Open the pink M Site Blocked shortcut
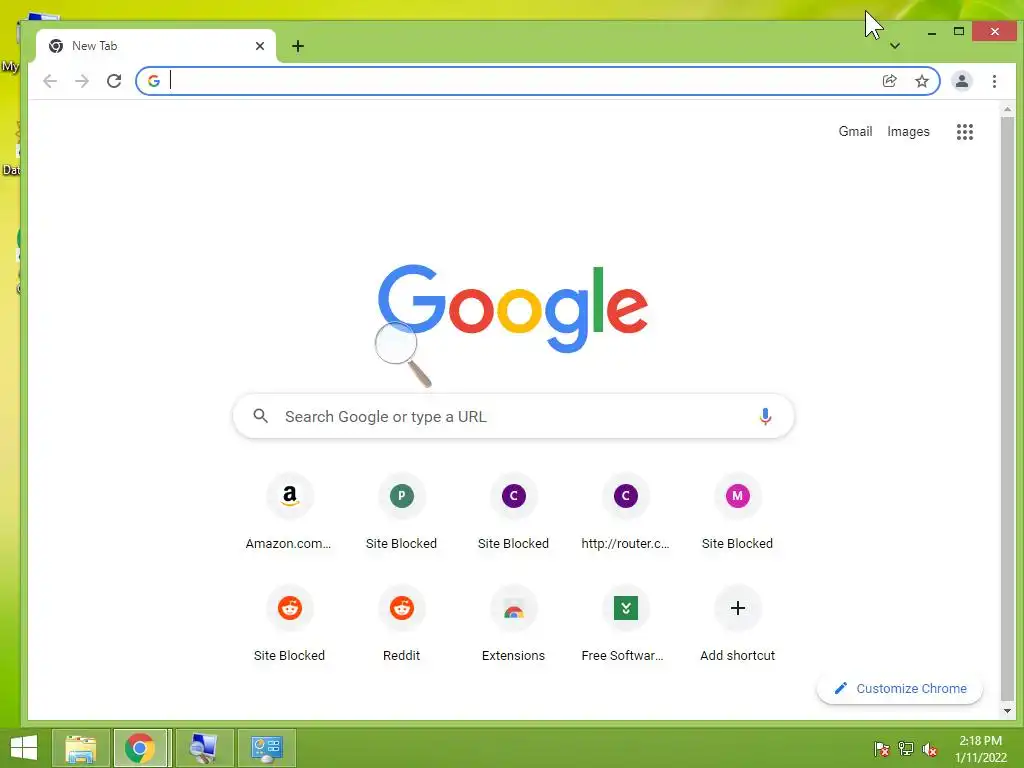 pyautogui.click(x=737, y=514)
